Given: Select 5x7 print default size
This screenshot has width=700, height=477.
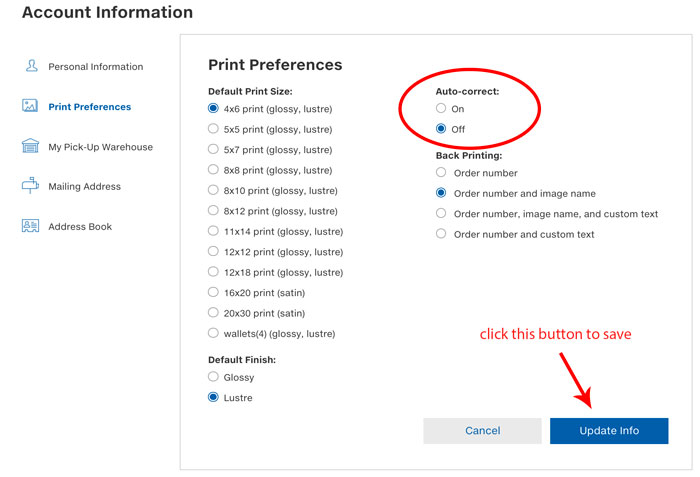Looking at the screenshot, I should click(213, 149).
